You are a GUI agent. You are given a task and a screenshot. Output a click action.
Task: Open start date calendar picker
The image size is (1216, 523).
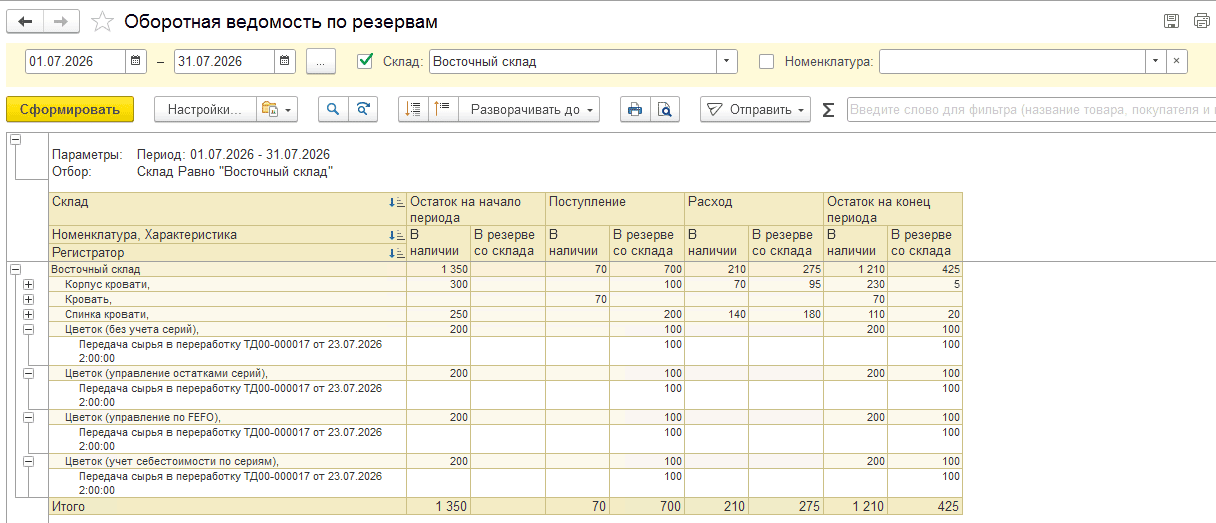(x=137, y=61)
